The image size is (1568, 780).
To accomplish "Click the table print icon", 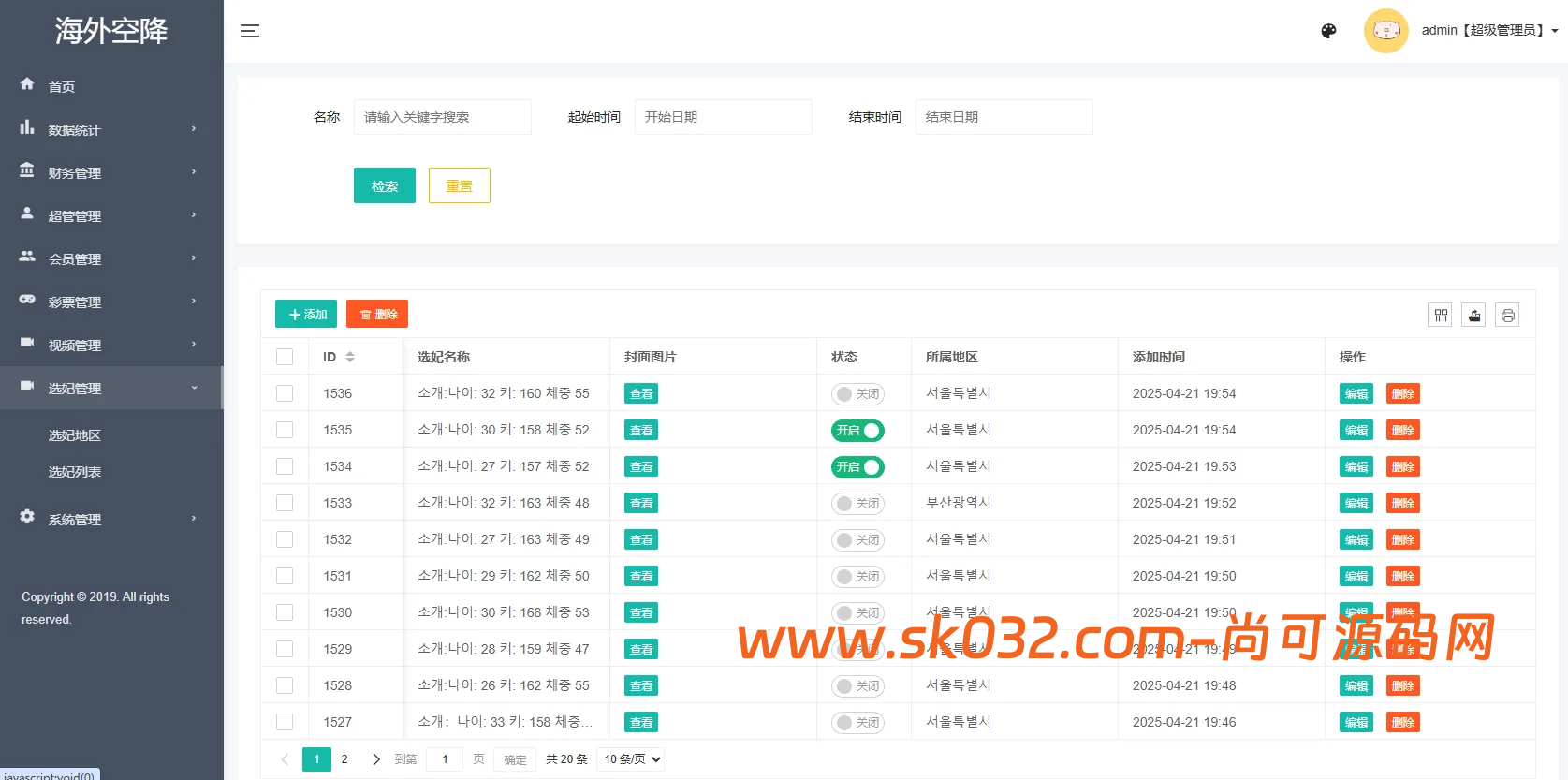I will 1508,316.
